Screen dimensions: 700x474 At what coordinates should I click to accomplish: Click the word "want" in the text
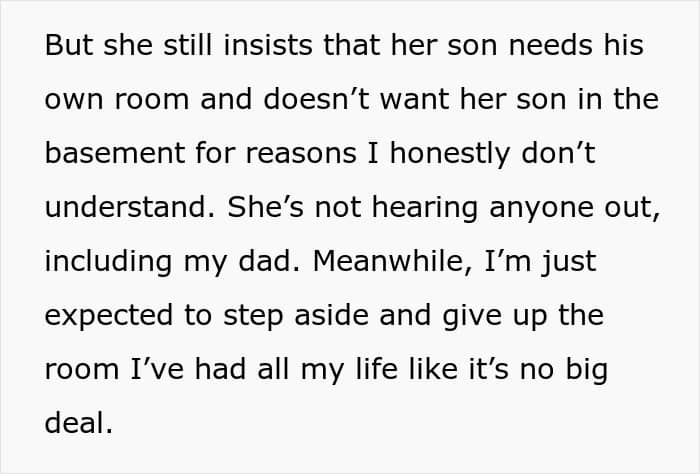414,99
